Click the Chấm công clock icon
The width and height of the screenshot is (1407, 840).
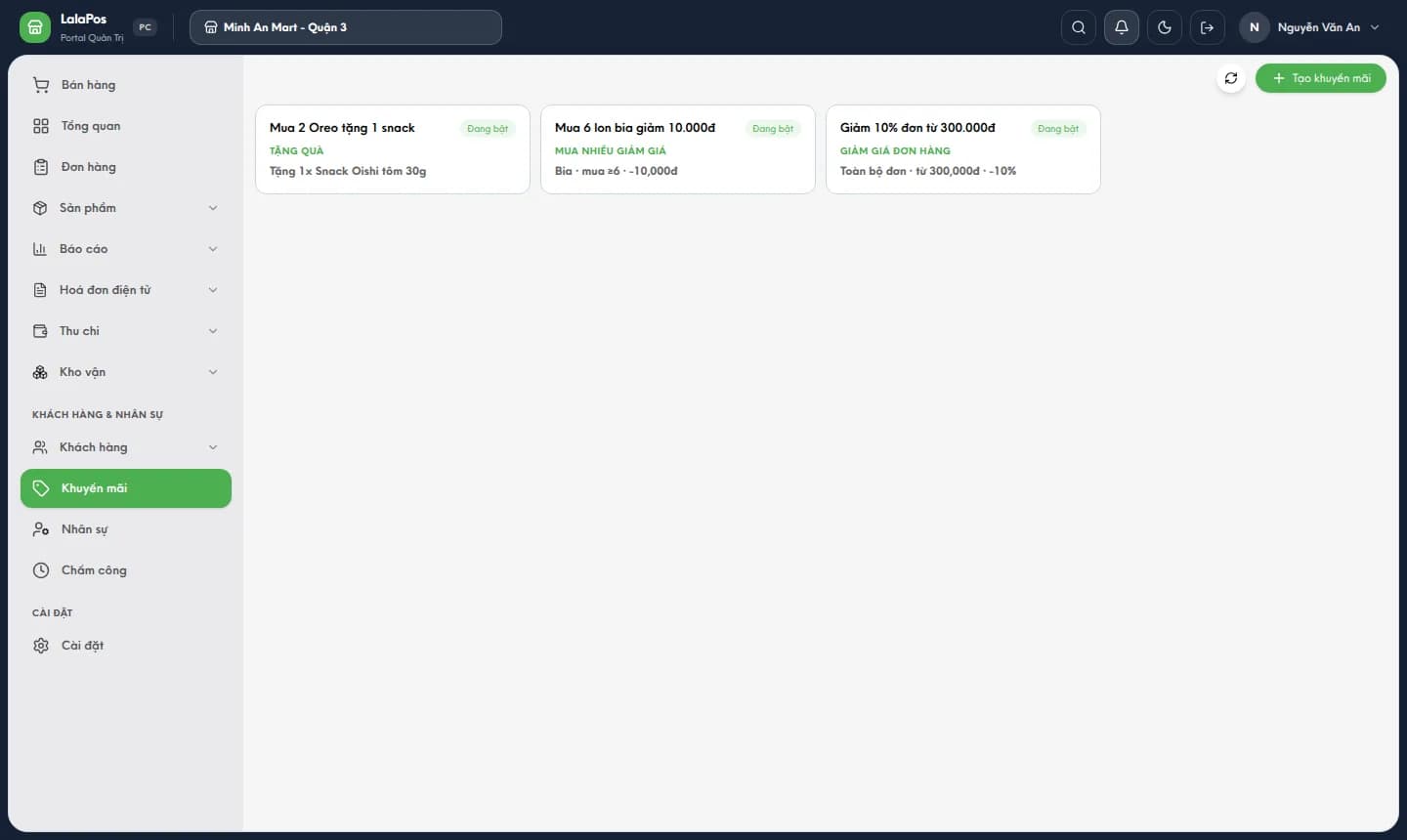[x=41, y=570]
